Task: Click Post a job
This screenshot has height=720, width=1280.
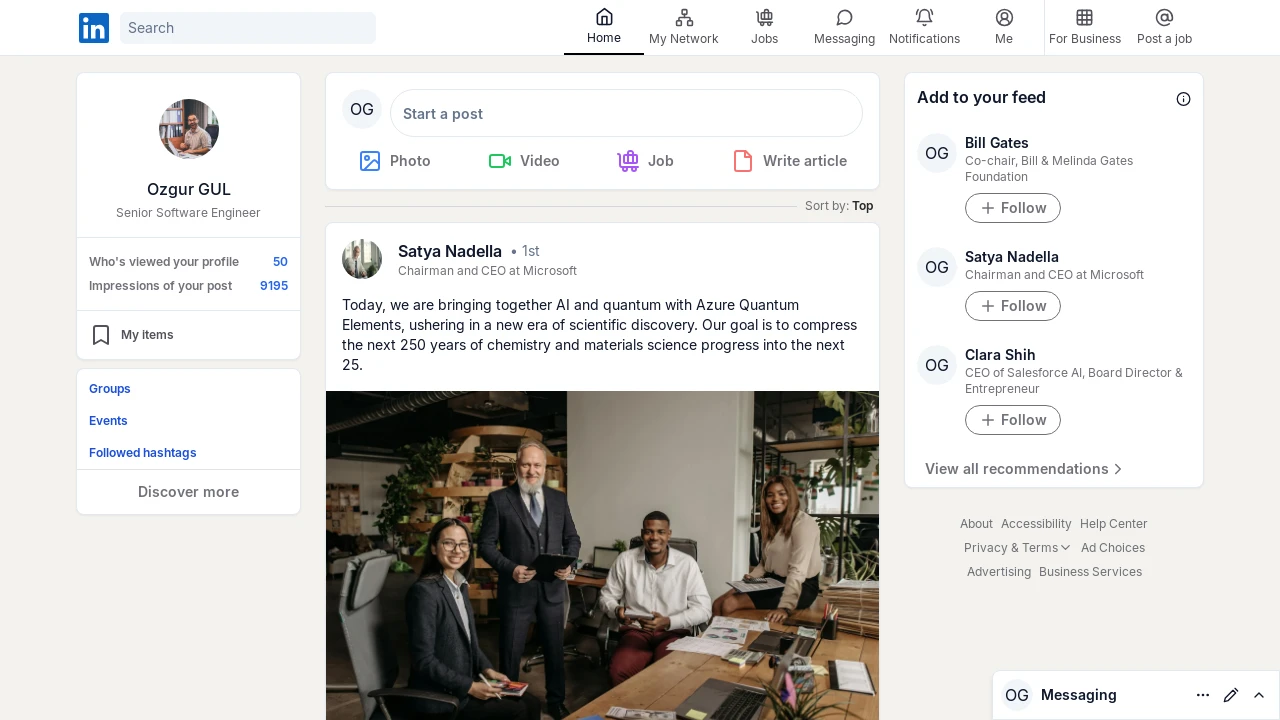Action: click(x=1164, y=27)
